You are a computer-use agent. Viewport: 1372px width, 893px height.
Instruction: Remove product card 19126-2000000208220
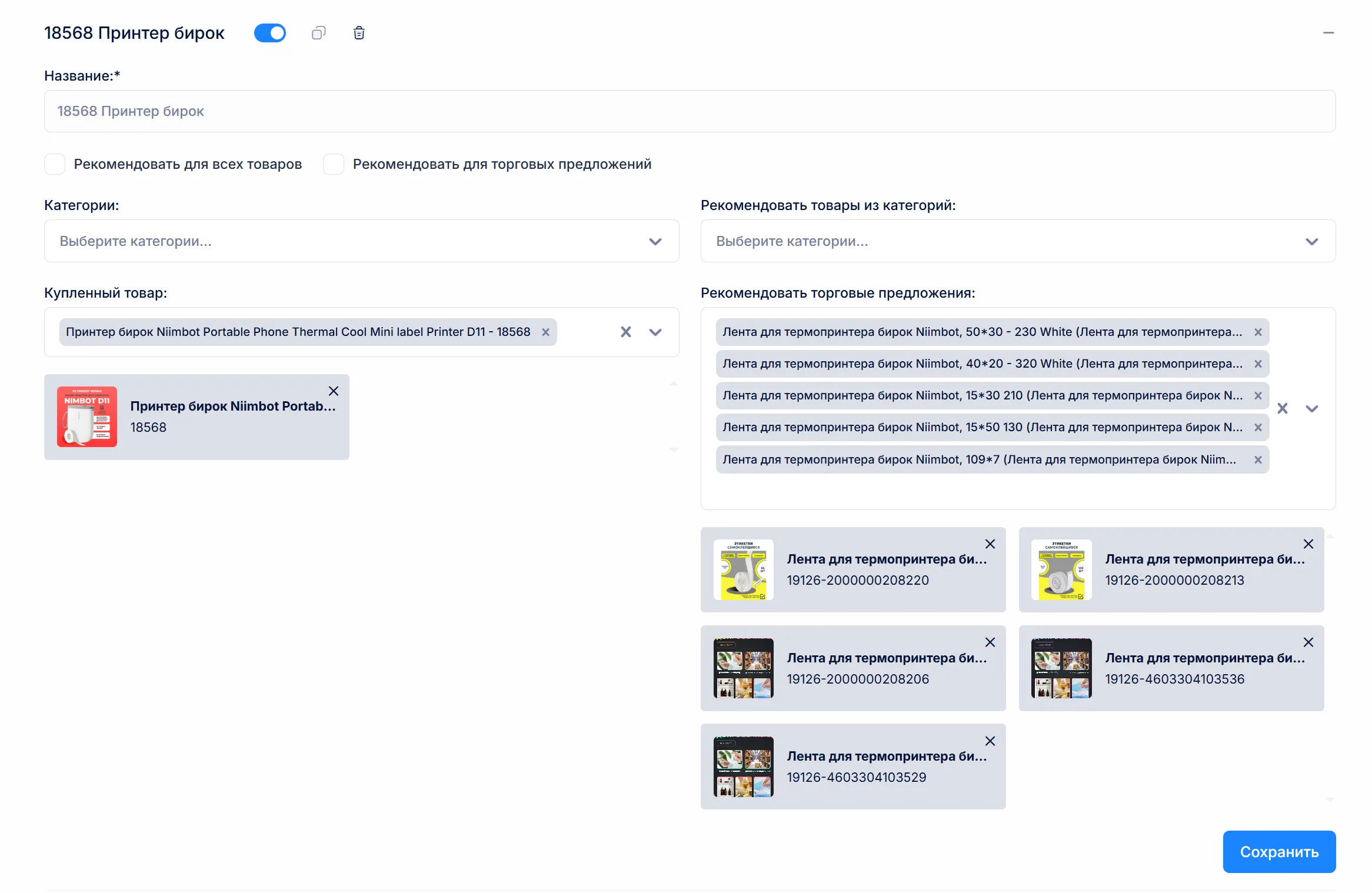click(x=990, y=544)
